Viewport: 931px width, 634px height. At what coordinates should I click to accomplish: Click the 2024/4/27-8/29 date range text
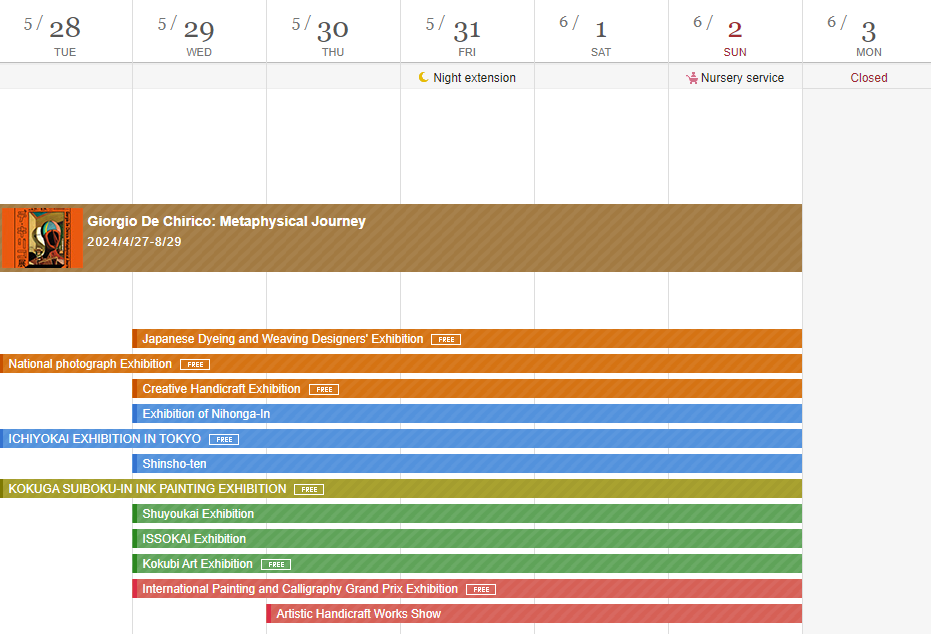coord(134,242)
